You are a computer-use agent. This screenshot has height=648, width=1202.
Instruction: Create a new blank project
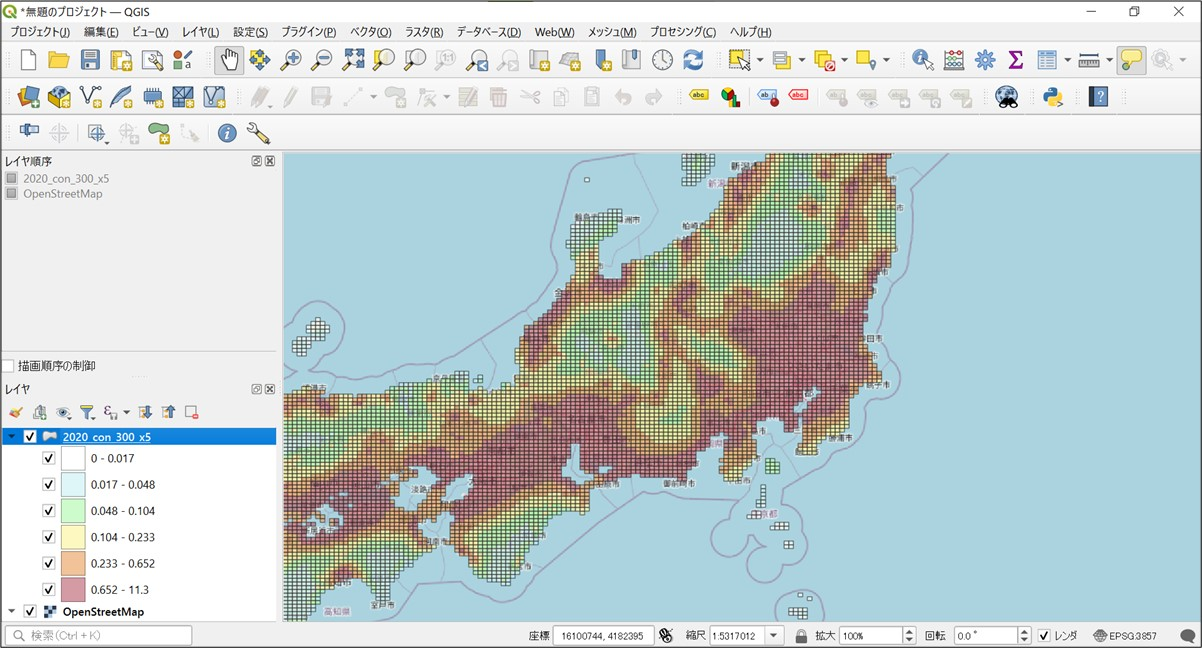(x=28, y=60)
